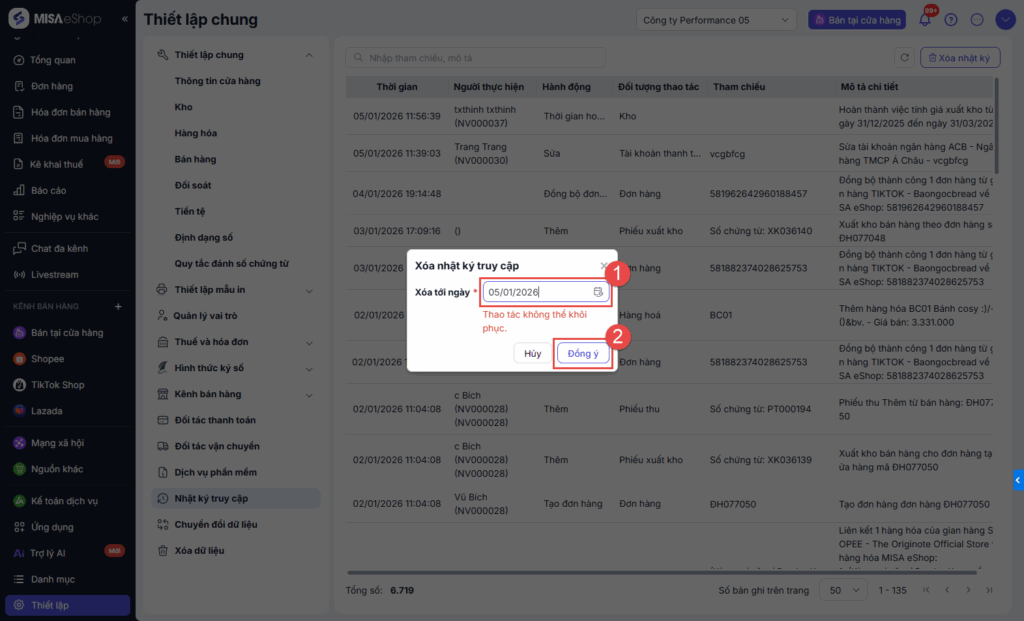Open Nhật ký truy cập settings item

pos(211,498)
